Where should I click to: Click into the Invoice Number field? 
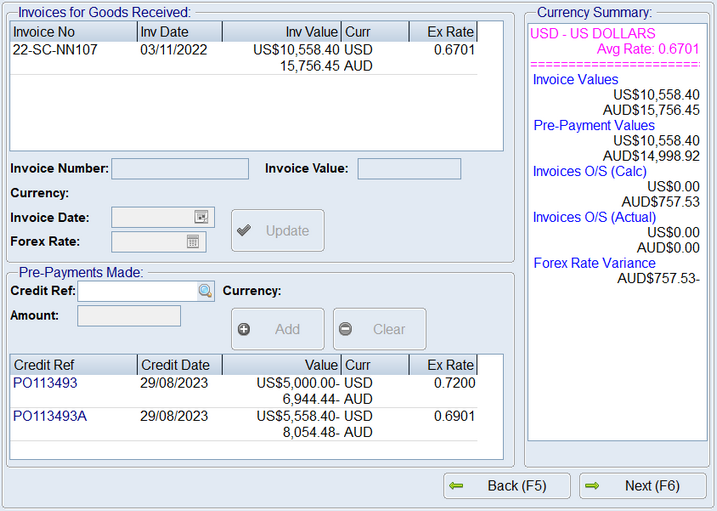tap(180, 168)
